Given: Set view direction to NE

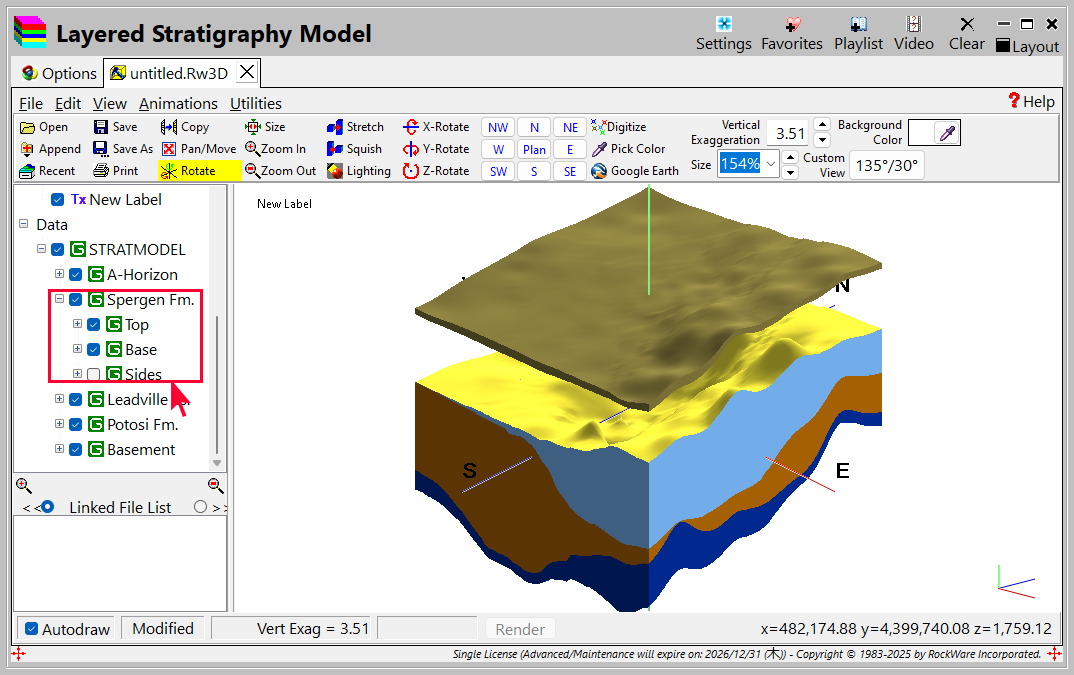Looking at the screenshot, I should coord(570,127).
